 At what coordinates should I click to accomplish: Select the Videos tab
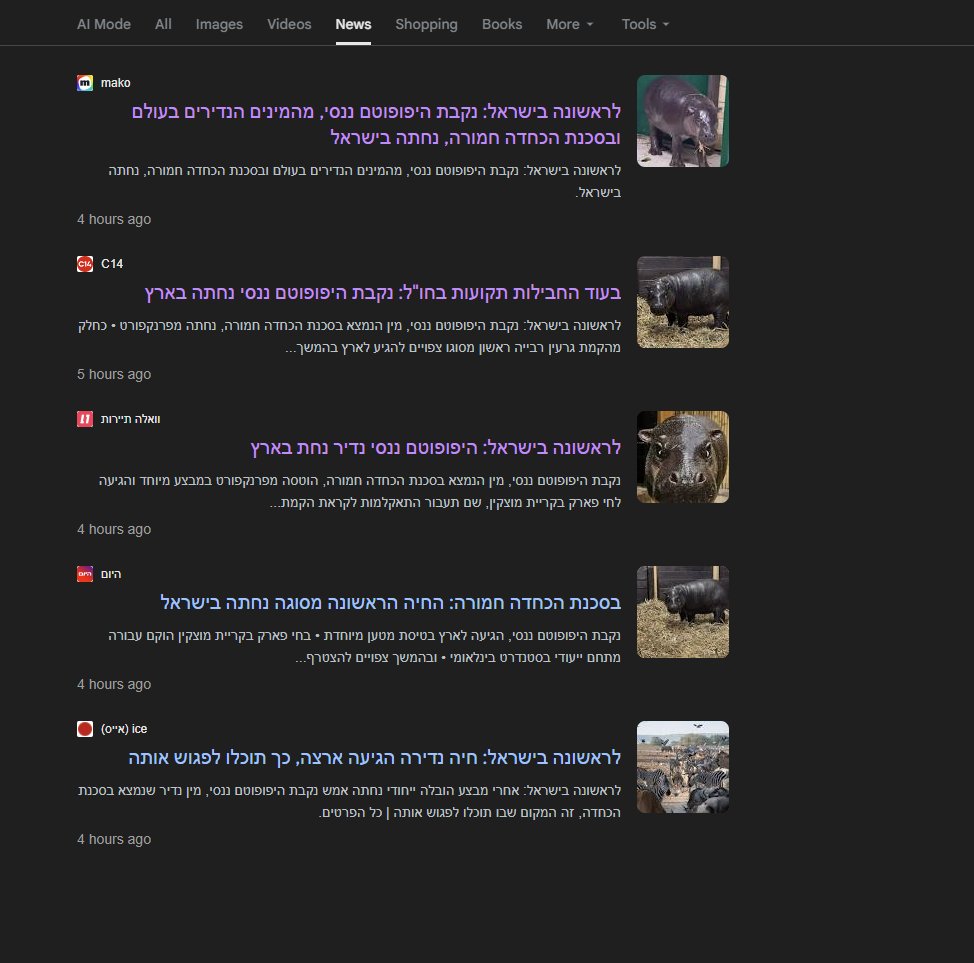[x=288, y=24]
